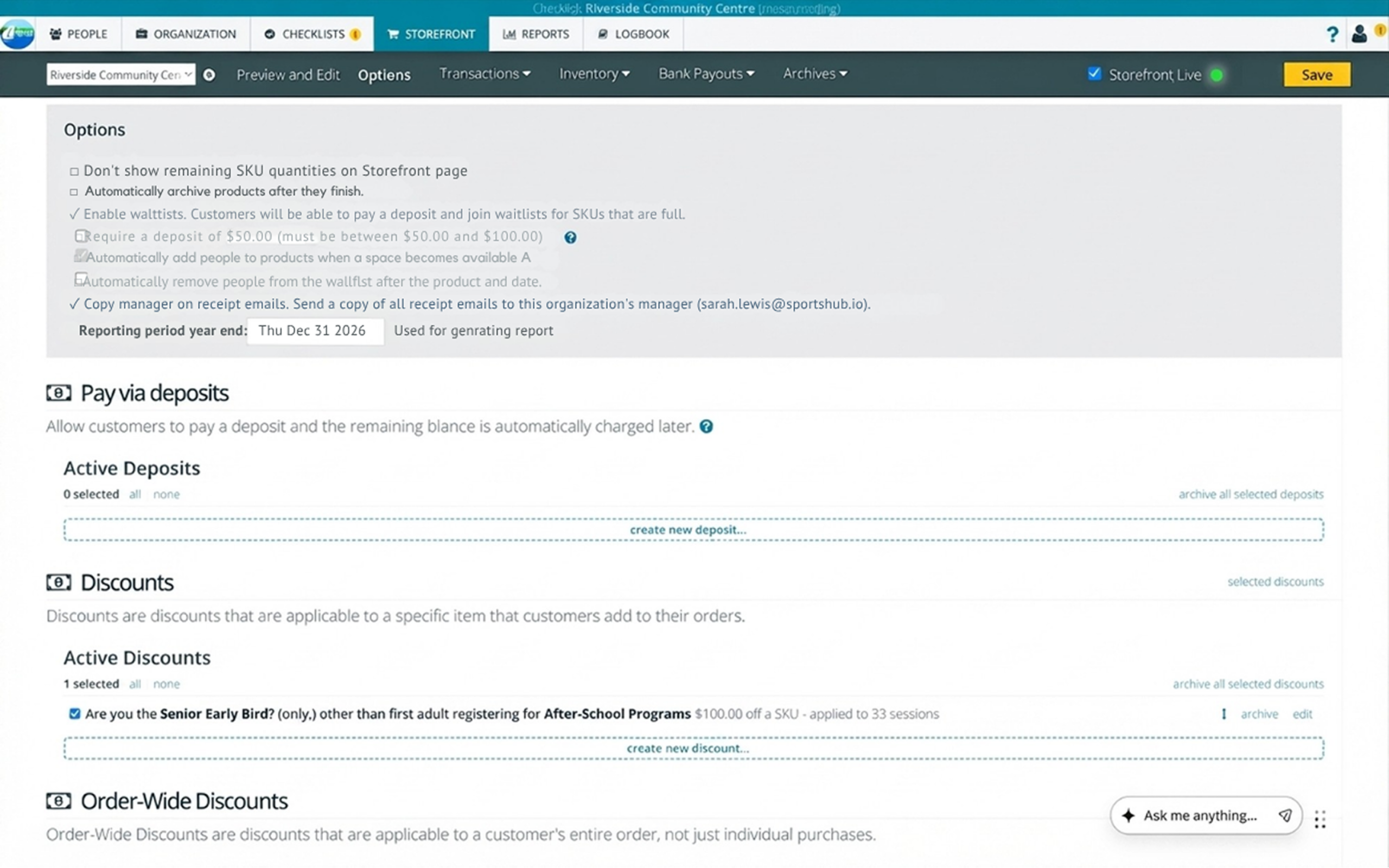The image size is (1389, 868).
Task: Click the Reporting period year end date field
Action: pyautogui.click(x=315, y=331)
